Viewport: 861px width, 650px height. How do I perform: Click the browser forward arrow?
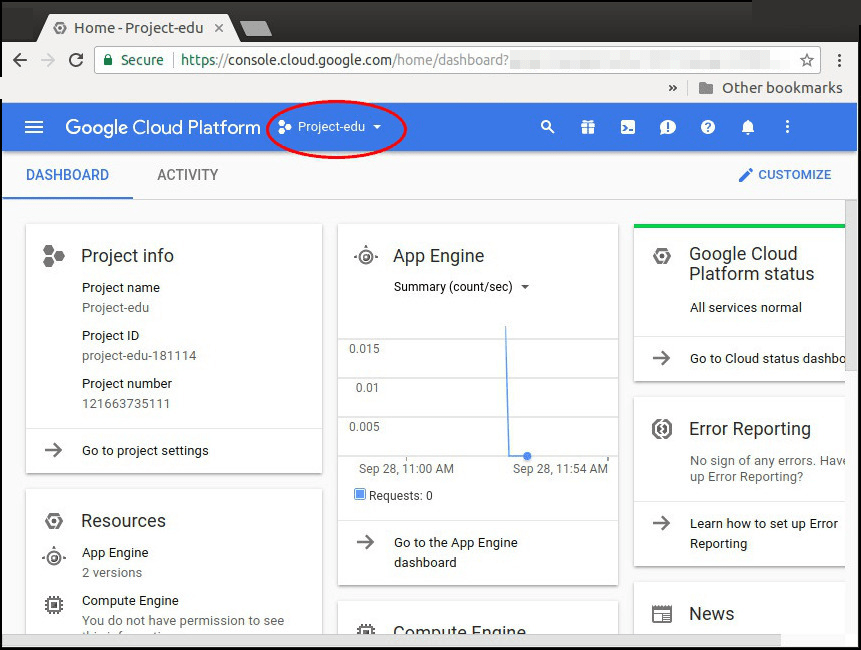pyautogui.click(x=48, y=60)
